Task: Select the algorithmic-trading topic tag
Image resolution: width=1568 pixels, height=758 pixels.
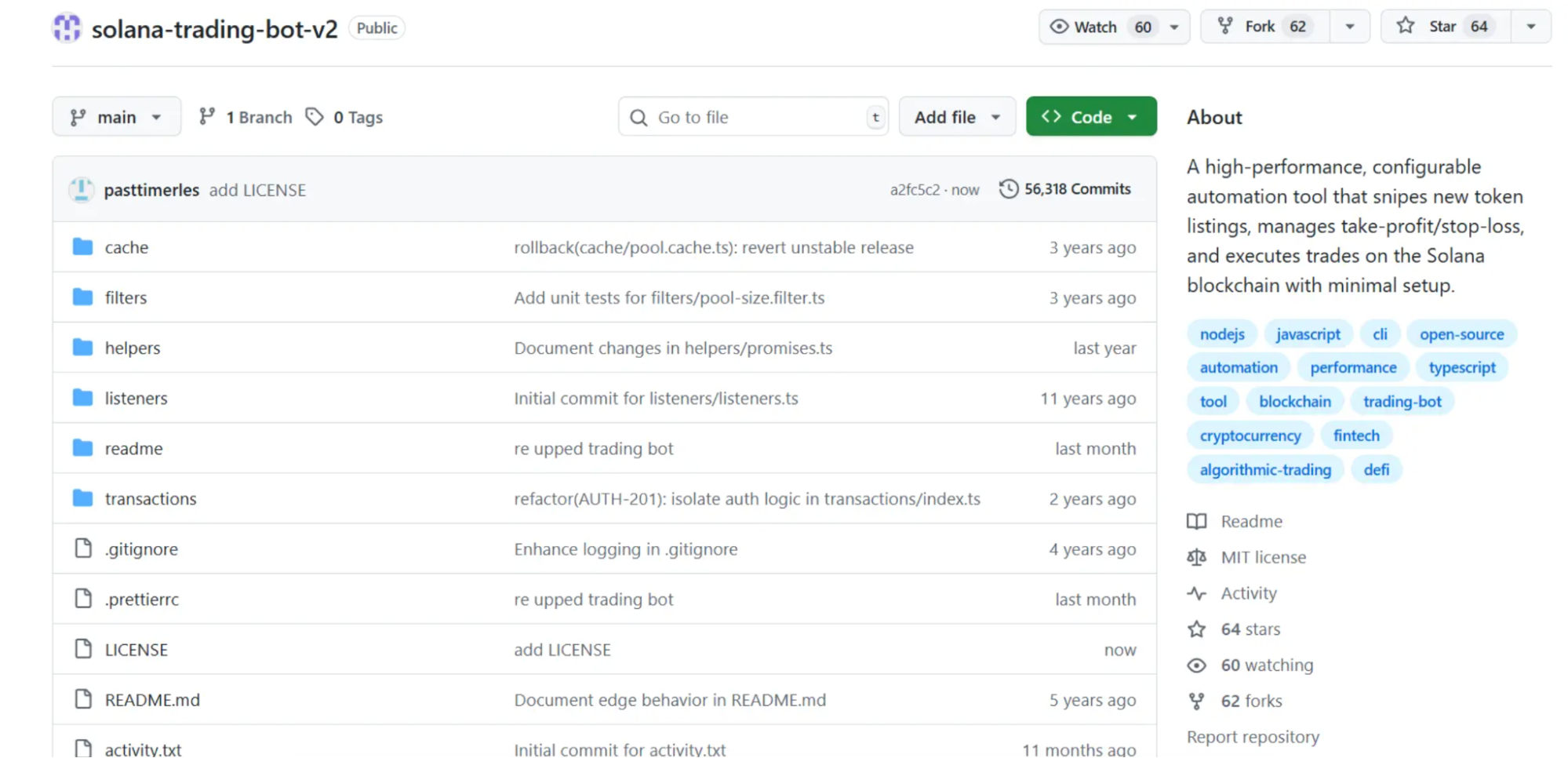Action: [x=1265, y=470]
